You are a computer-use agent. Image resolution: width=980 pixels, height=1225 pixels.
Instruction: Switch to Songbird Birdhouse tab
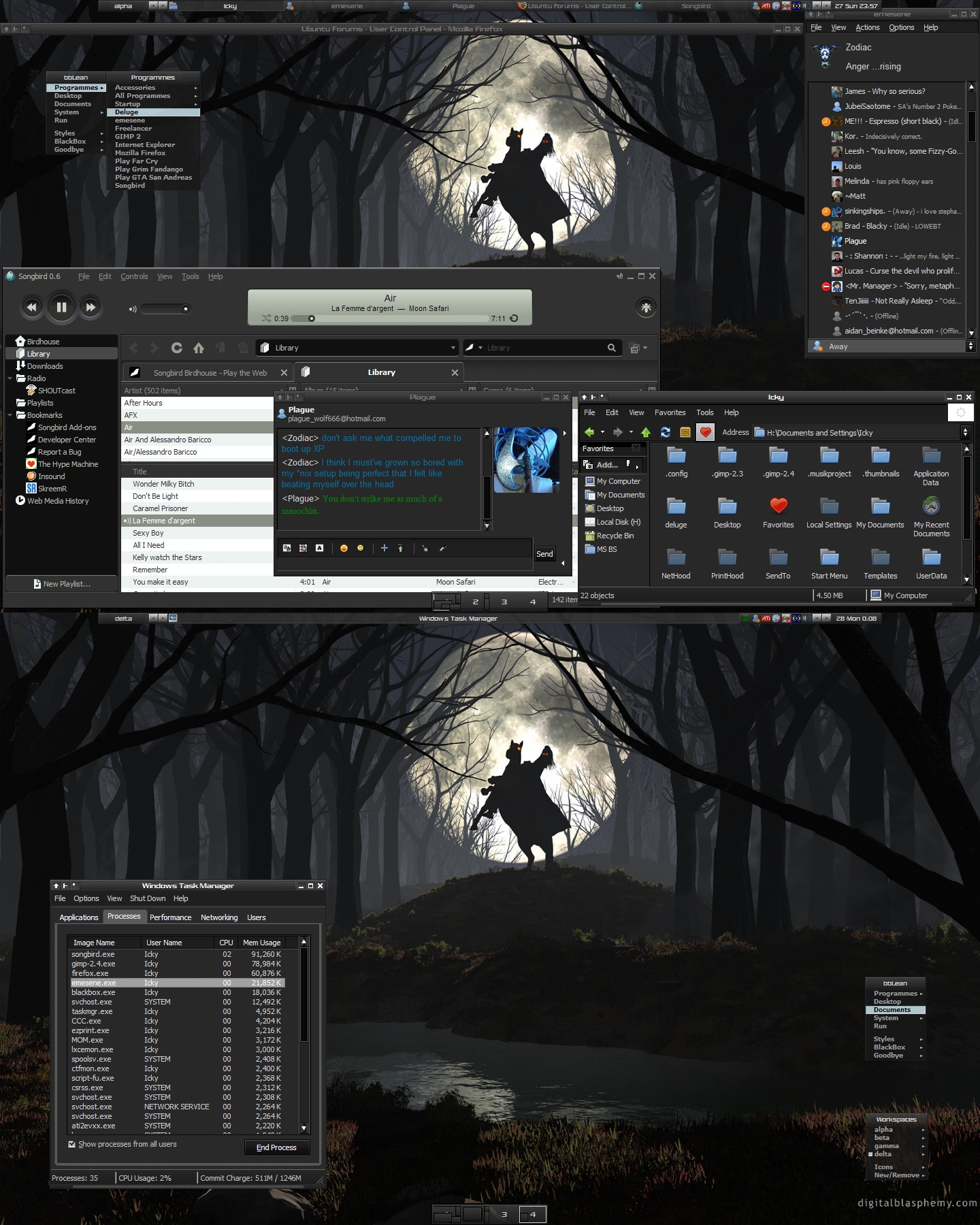(x=210, y=373)
